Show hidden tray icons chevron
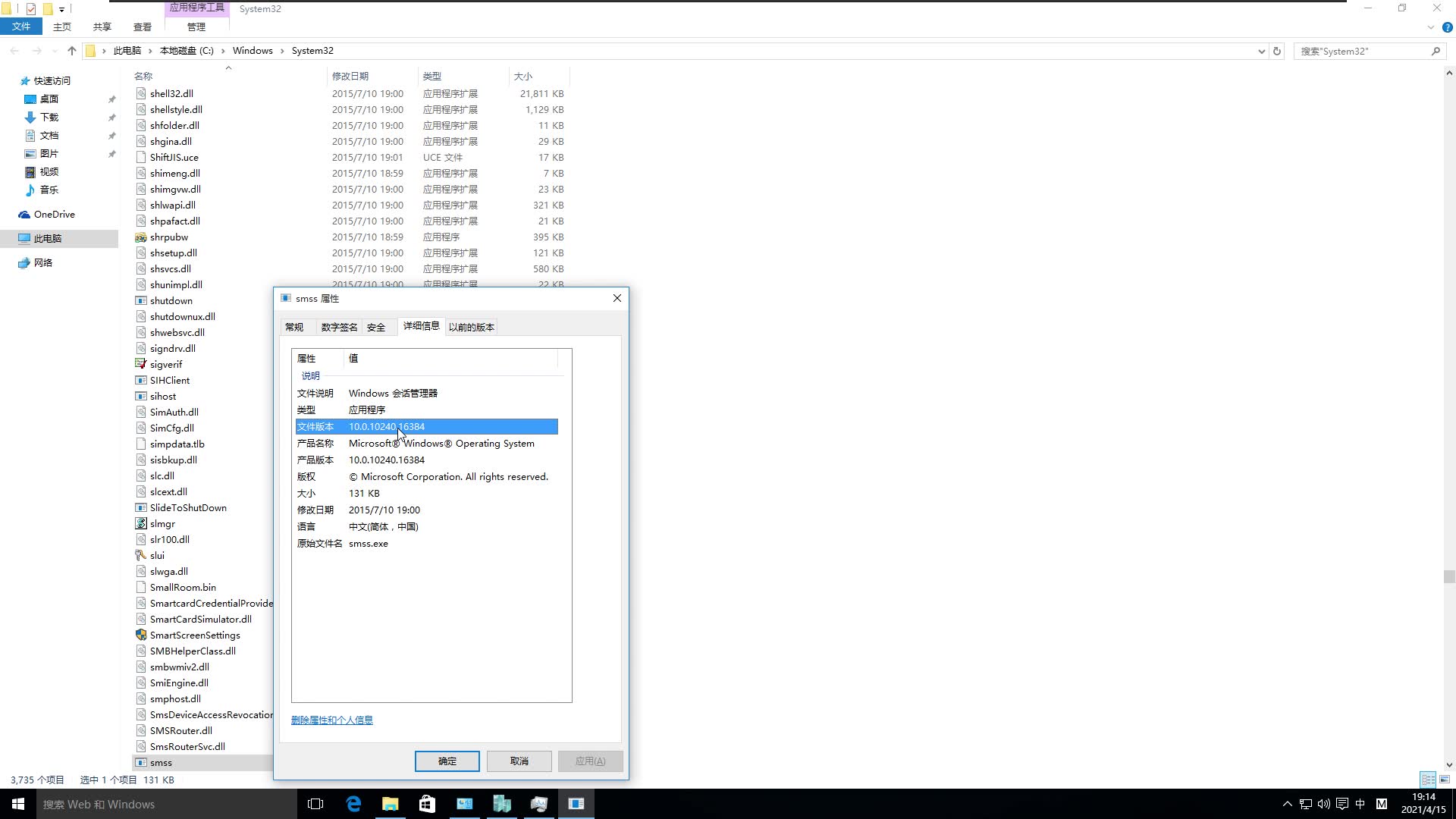The image size is (1456, 819). click(1287, 804)
